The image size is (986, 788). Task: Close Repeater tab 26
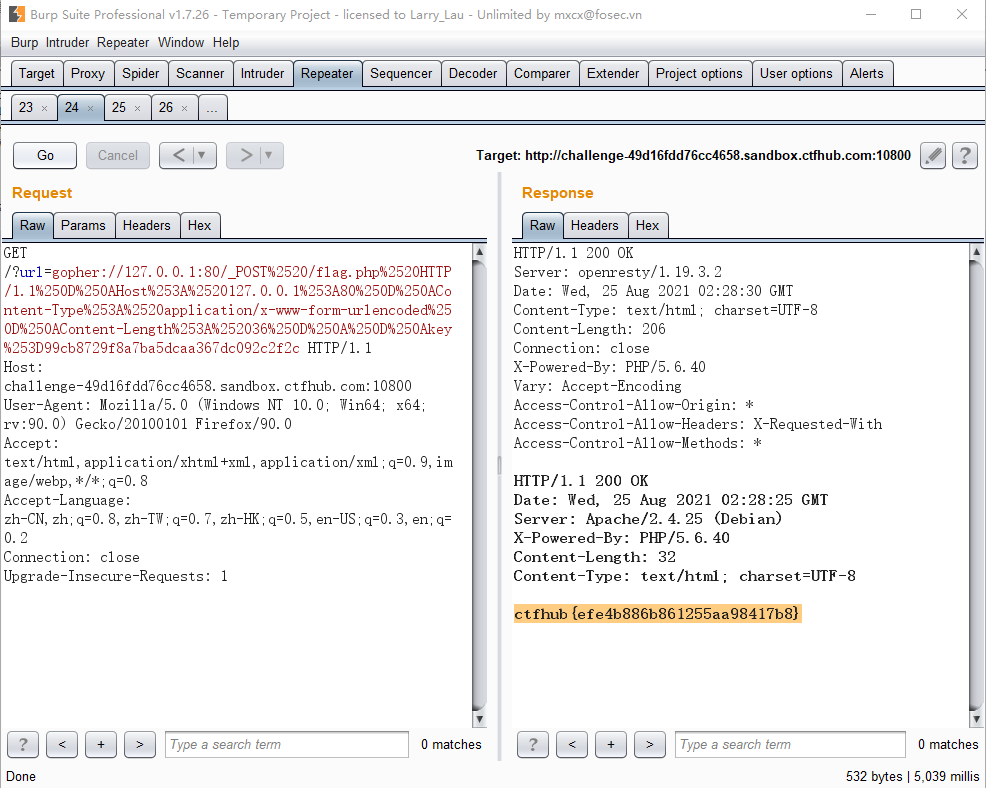click(x=184, y=108)
